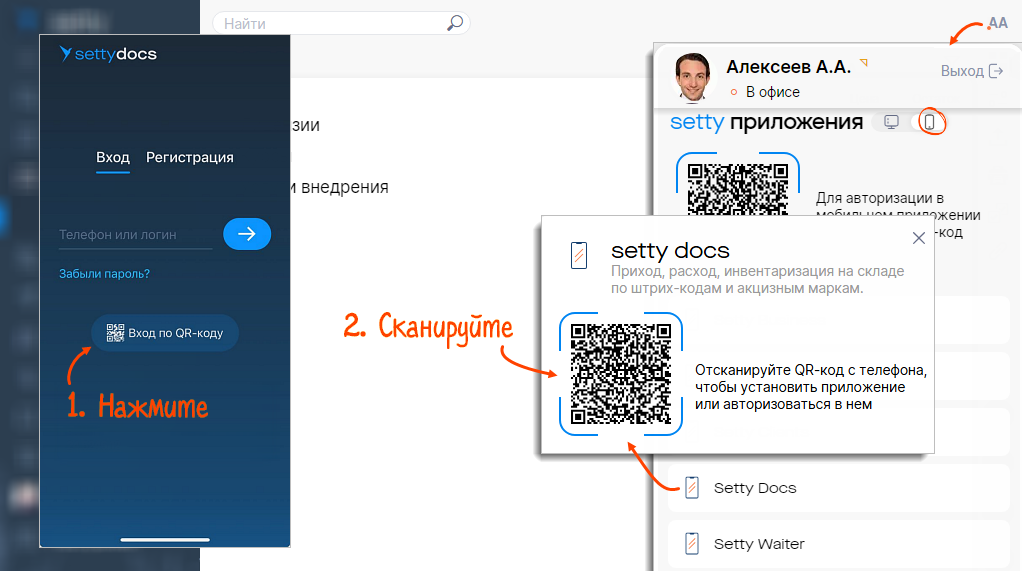Click the Setty Docs row phone icon
The height and width of the screenshot is (571, 1022).
[692, 488]
